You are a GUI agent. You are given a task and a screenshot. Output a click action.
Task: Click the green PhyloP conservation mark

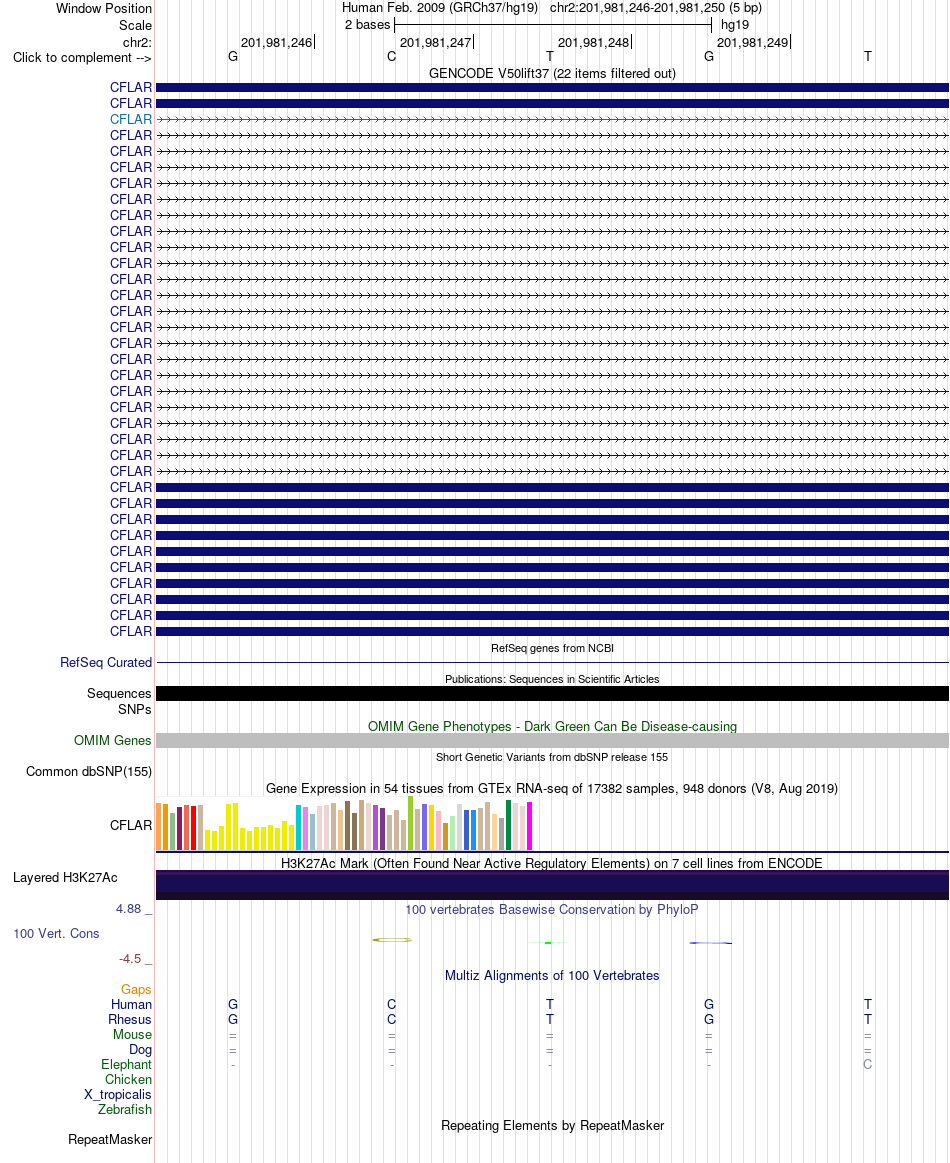click(549, 943)
